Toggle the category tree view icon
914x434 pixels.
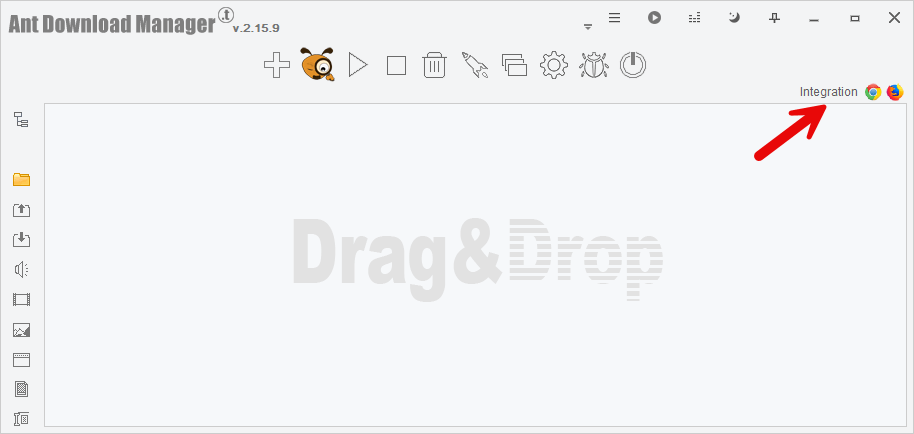pos(22,120)
